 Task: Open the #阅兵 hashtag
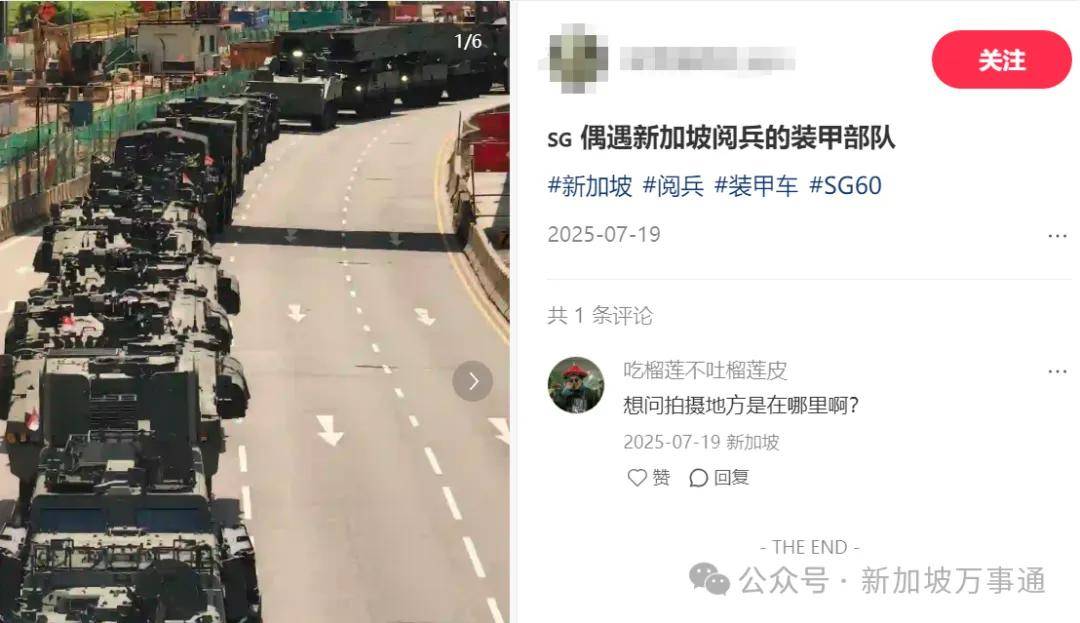click(x=673, y=186)
